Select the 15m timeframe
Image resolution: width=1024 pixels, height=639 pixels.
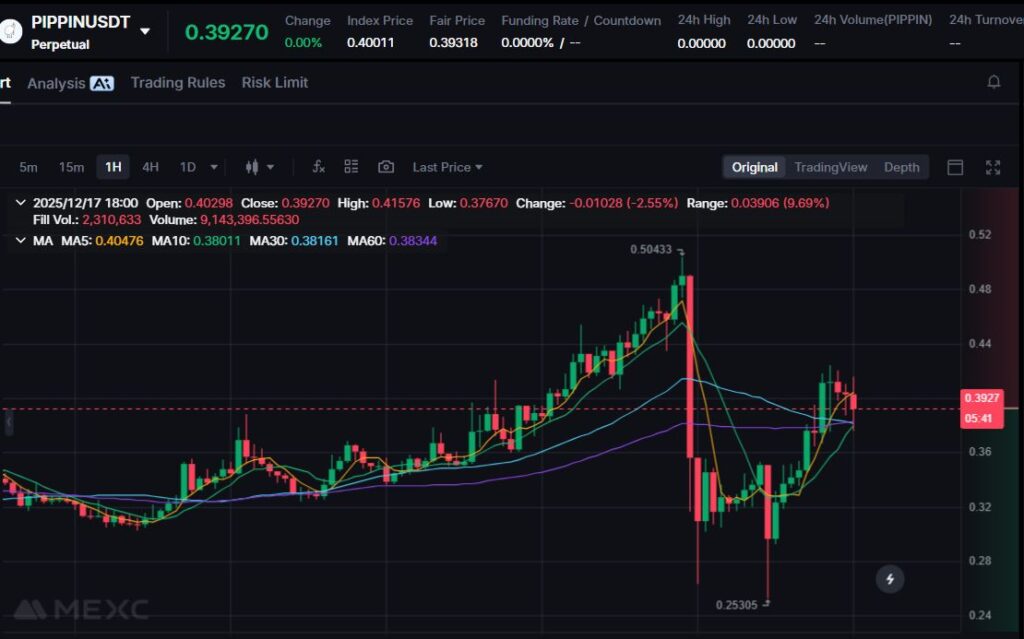click(71, 167)
